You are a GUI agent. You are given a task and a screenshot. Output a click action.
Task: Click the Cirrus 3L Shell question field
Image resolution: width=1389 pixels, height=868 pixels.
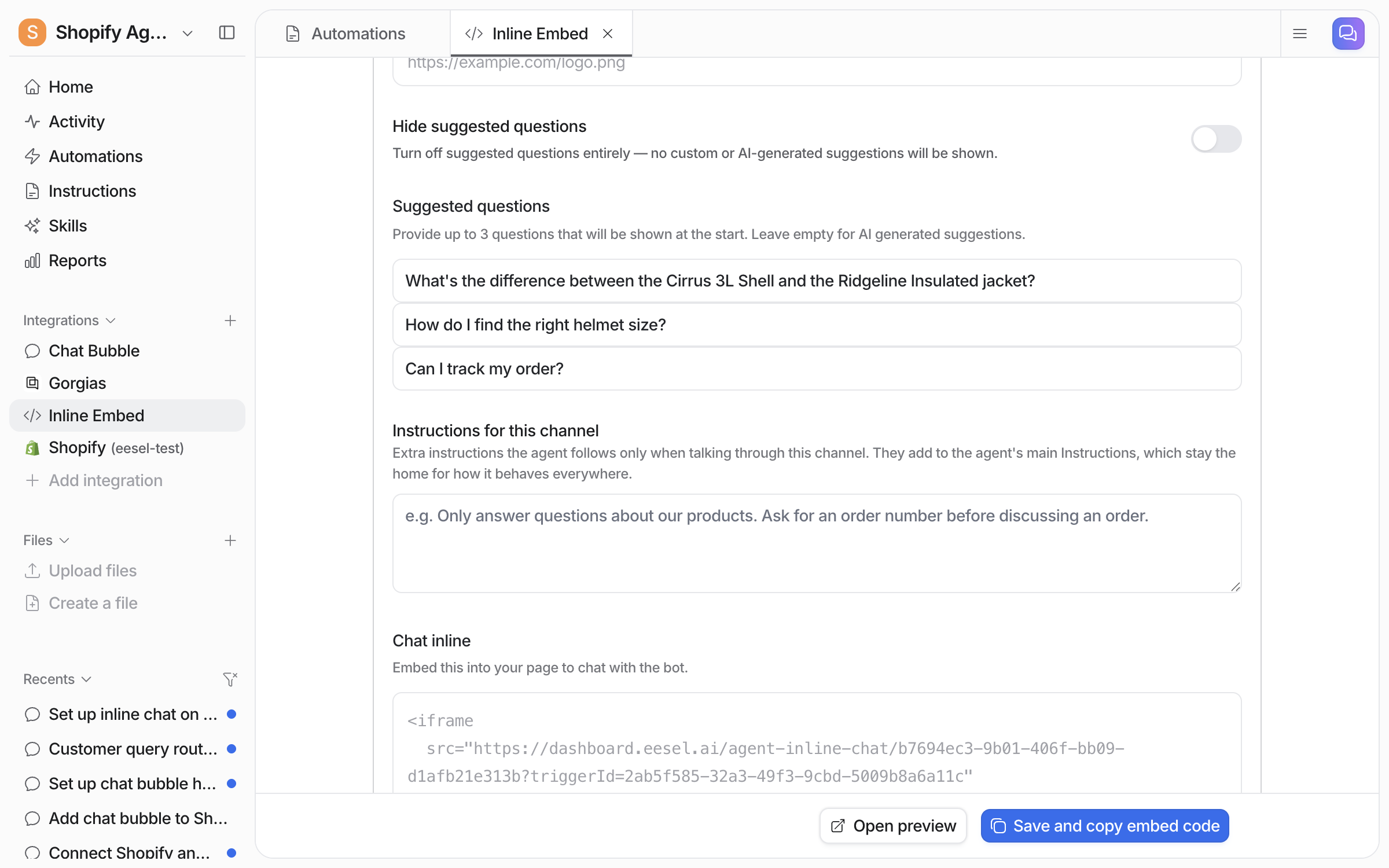817,281
